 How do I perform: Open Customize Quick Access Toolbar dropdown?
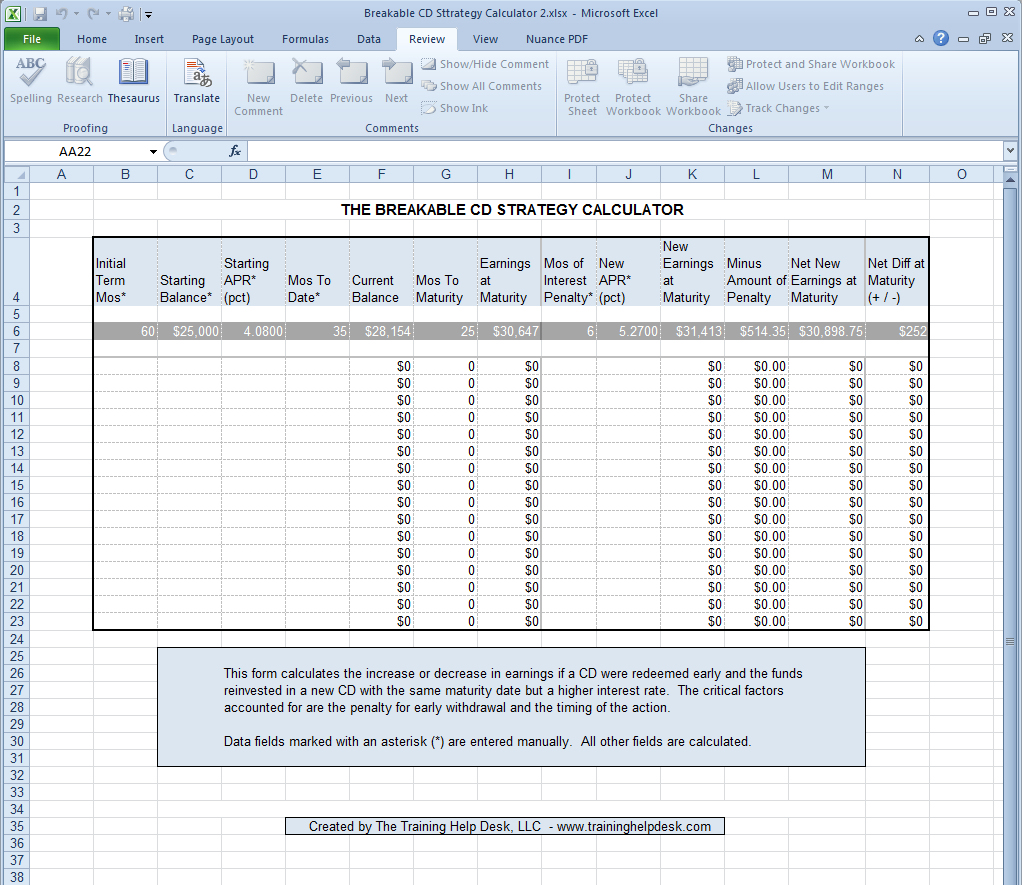point(149,14)
